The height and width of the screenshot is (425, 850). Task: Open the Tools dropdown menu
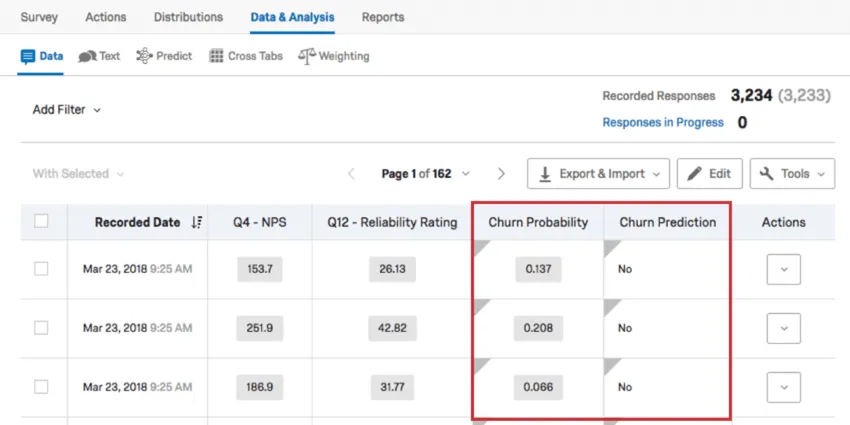coord(791,174)
